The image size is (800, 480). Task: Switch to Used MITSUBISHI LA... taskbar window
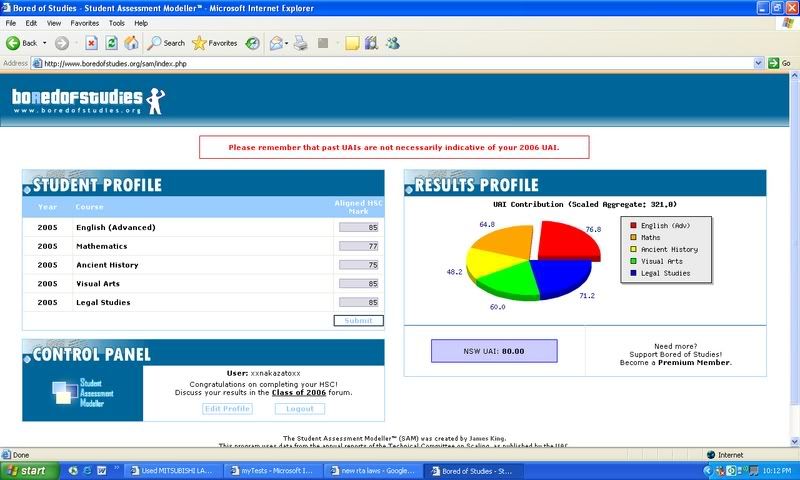click(x=173, y=471)
